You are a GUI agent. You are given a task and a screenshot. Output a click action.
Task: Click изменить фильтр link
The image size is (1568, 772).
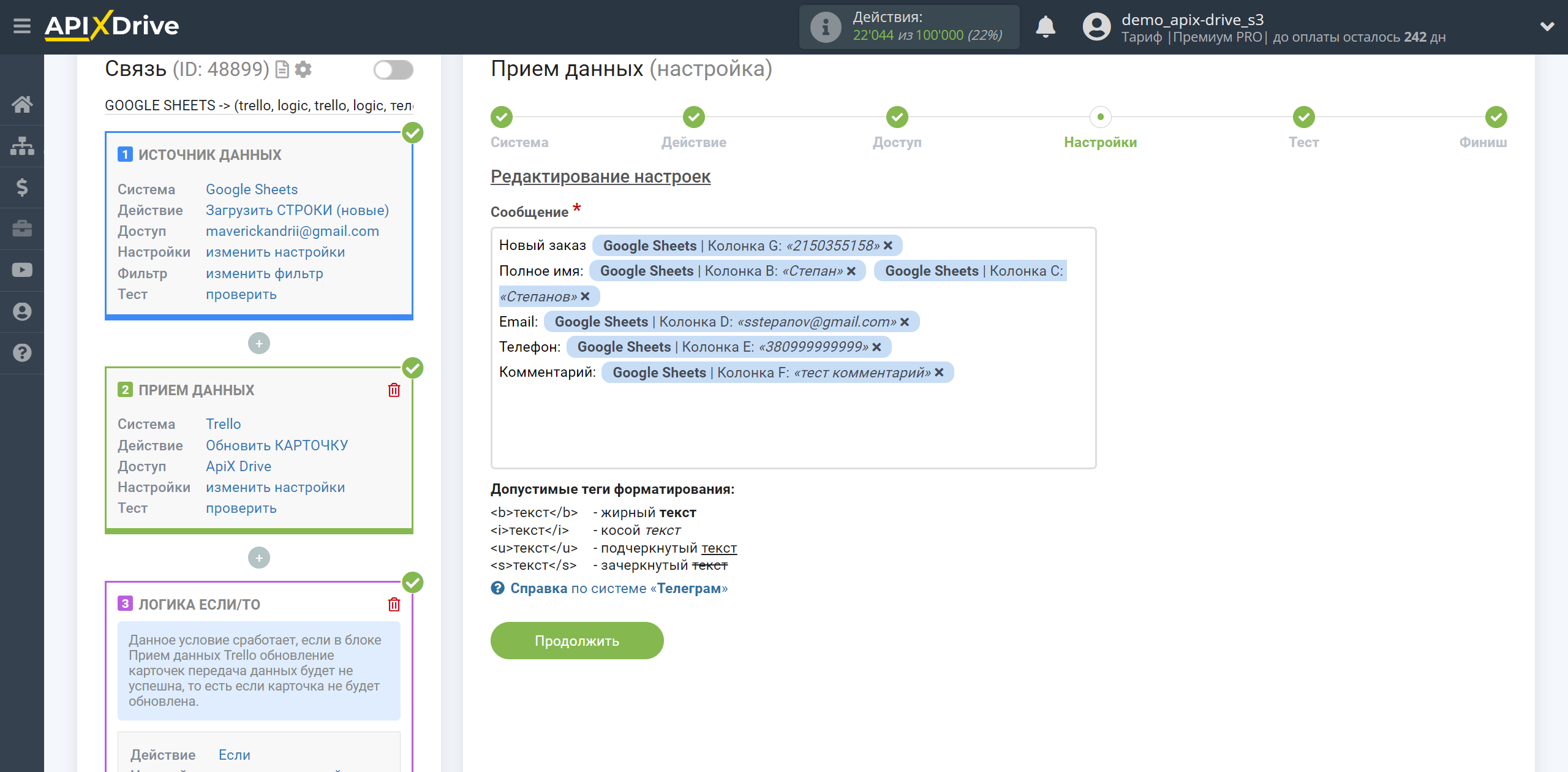click(265, 273)
